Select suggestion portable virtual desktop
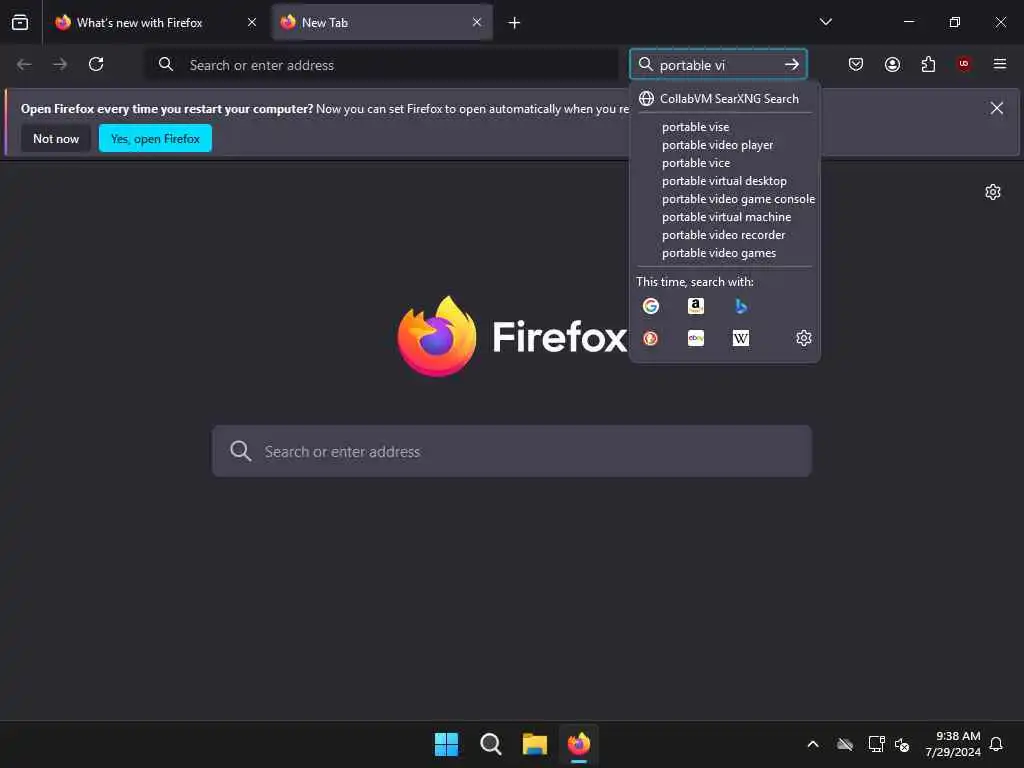 pyautogui.click(x=724, y=181)
